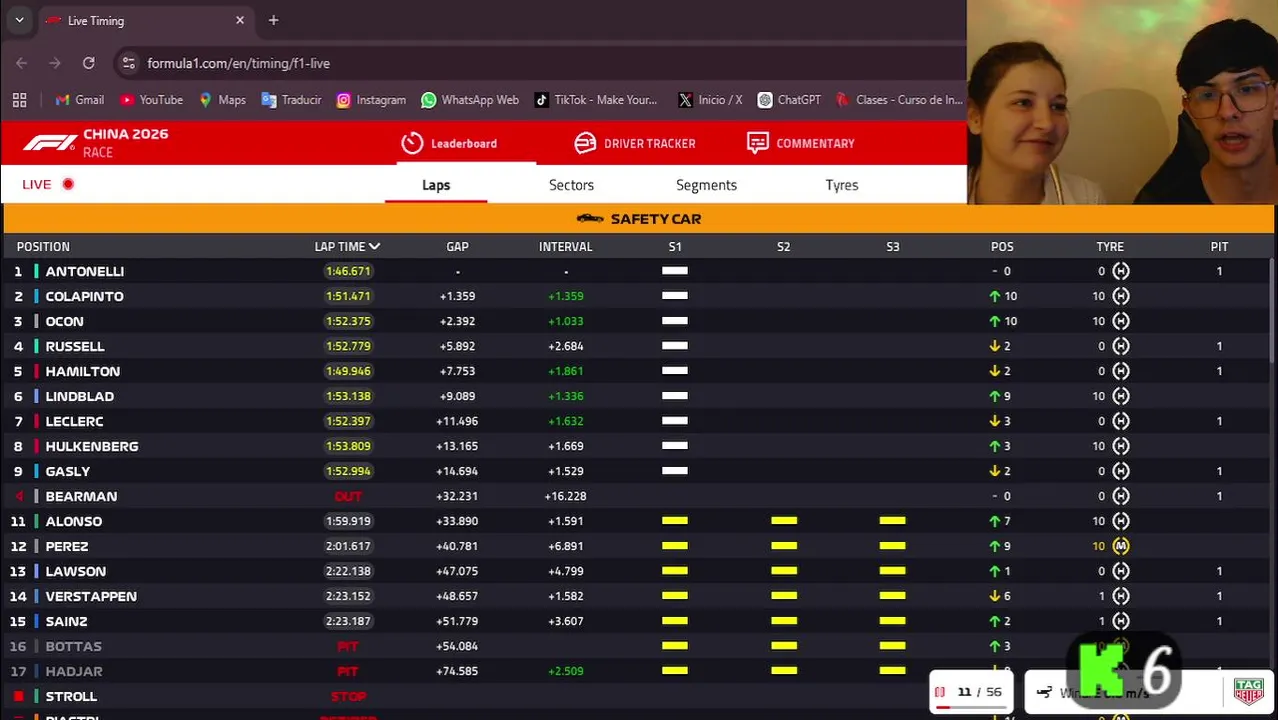The image size is (1278, 720).
Task: Open Traducir bookmark
Action: click(292, 100)
